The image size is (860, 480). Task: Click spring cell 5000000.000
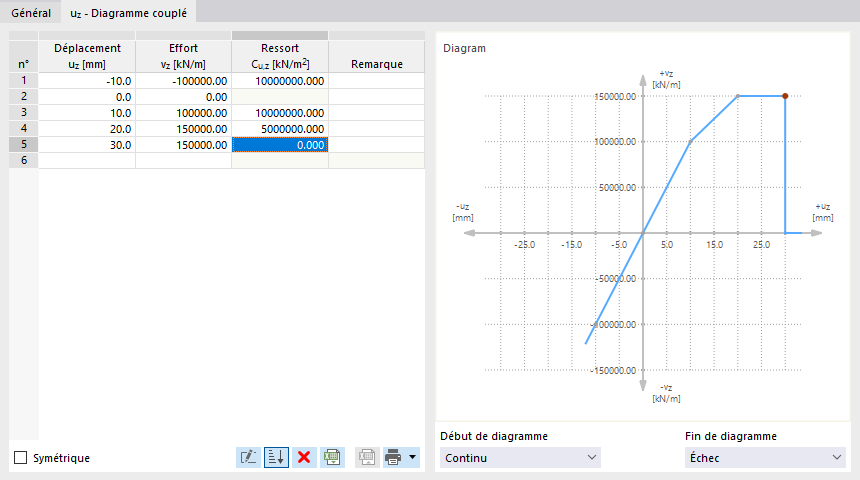pos(280,129)
